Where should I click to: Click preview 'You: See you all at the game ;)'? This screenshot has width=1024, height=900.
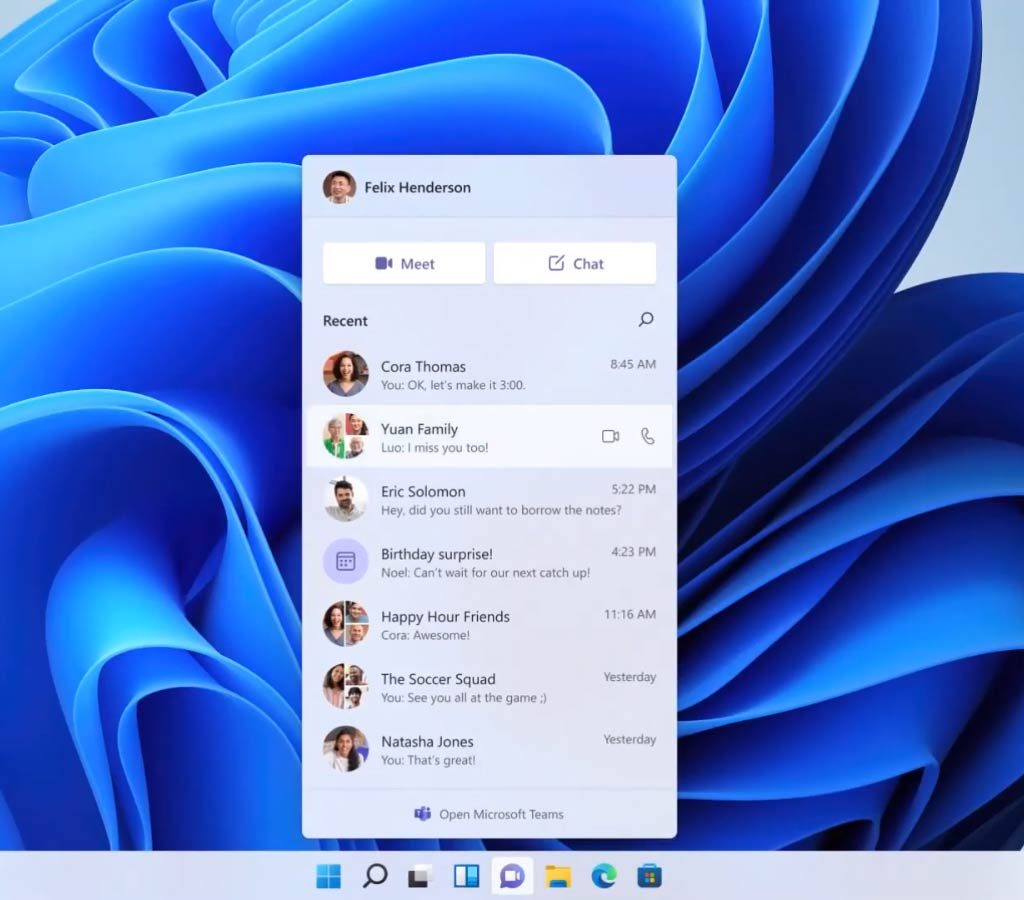click(x=464, y=698)
